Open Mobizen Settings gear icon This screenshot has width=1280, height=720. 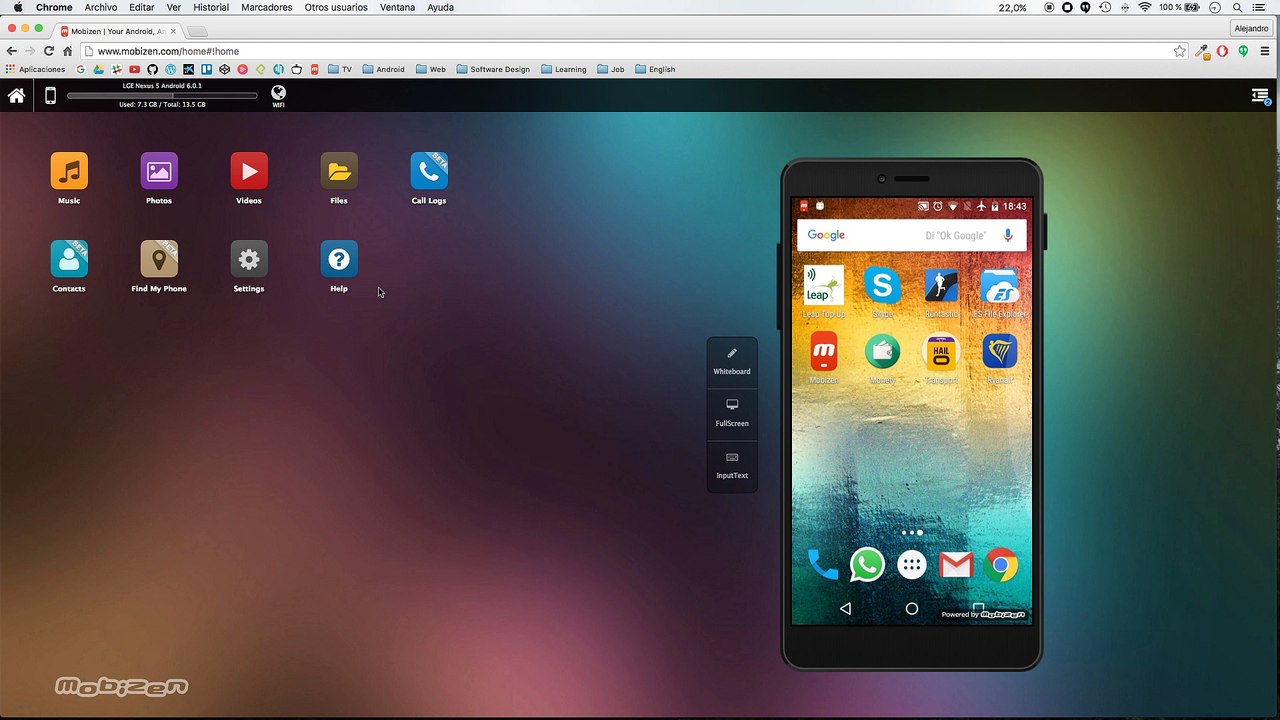[x=249, y=259]
